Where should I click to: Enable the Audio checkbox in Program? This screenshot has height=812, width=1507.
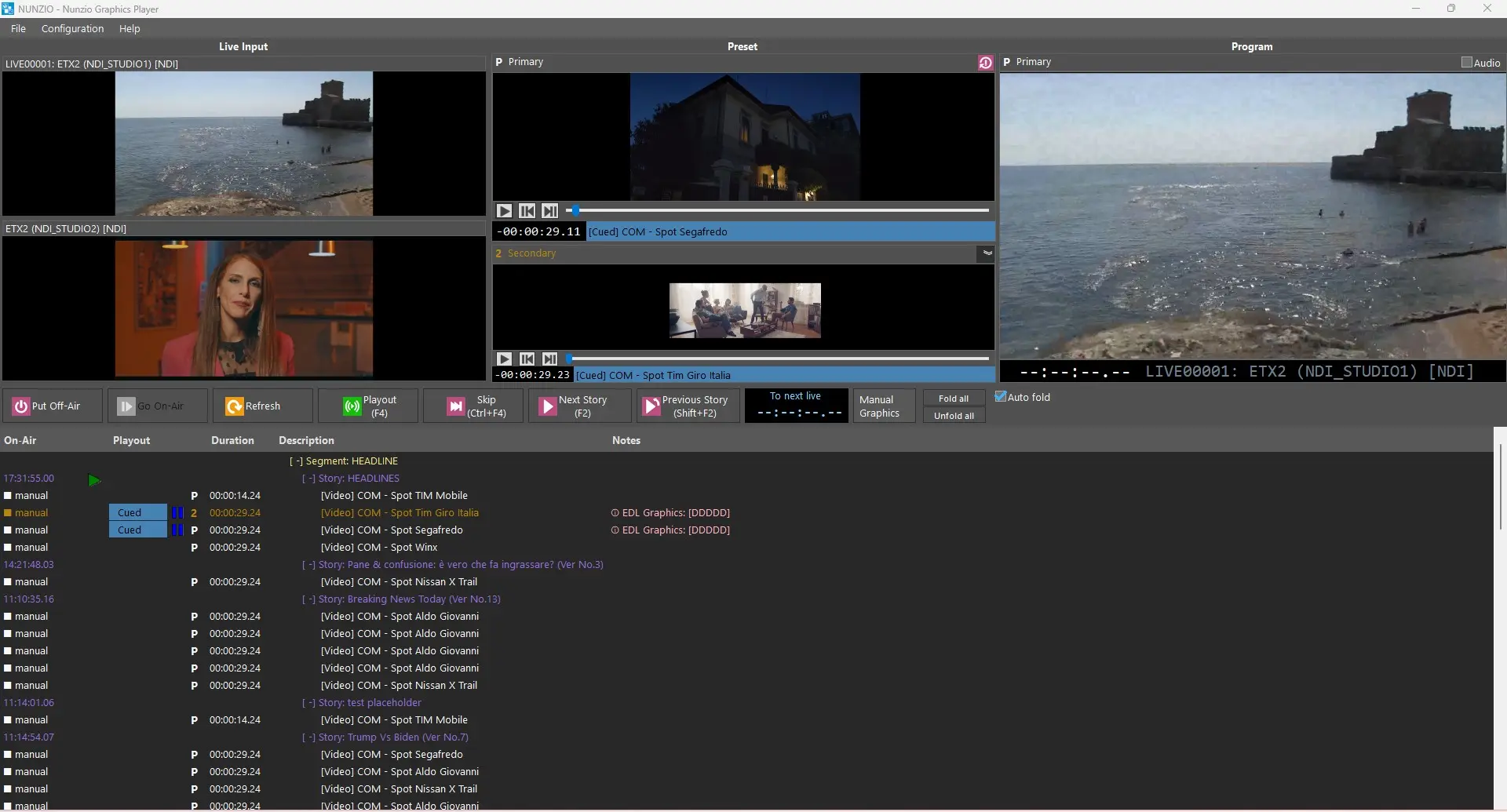[x=1466, y=63]
